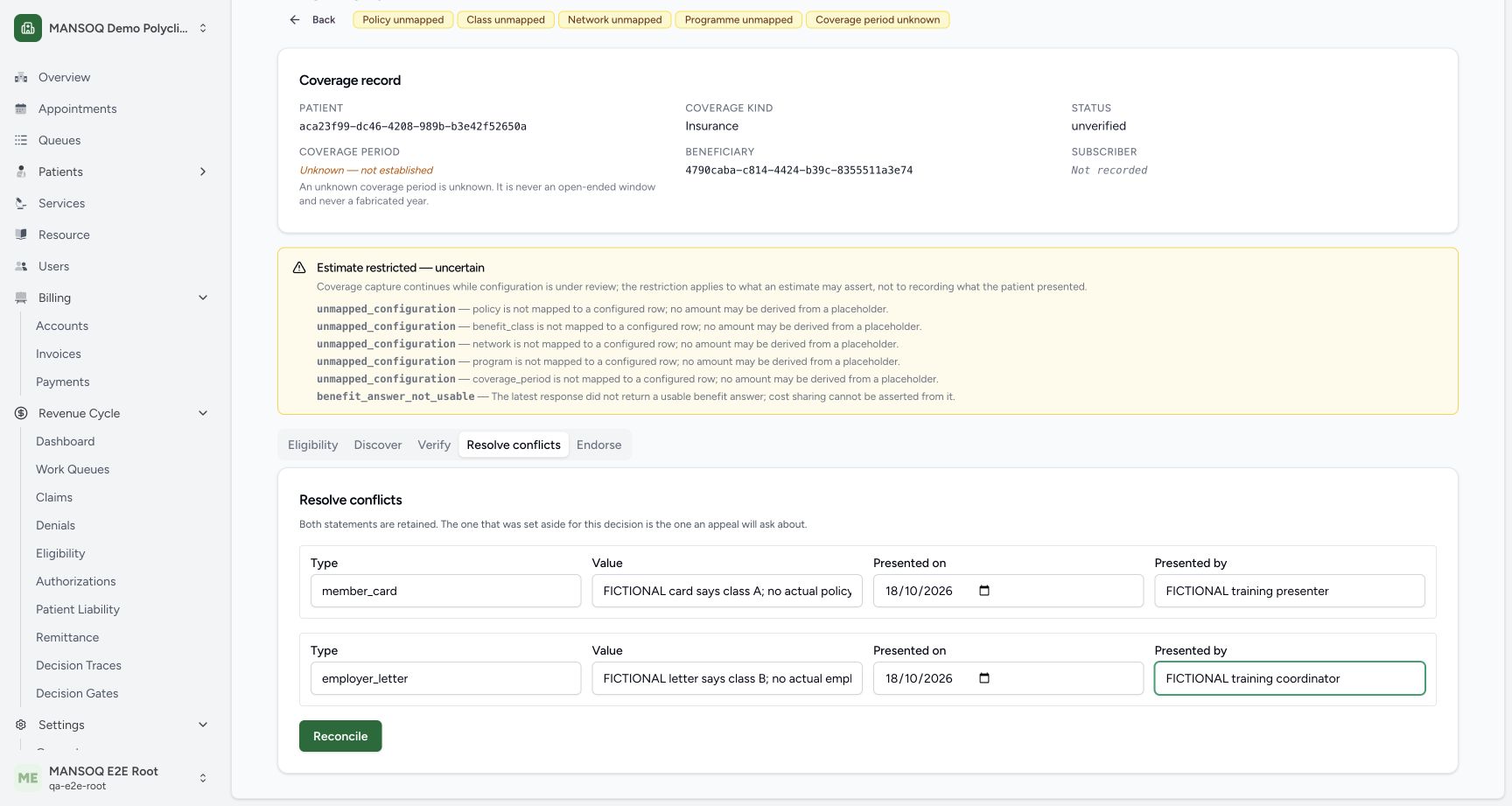Viewport: 1512px width, 806px height.
Task: Collapse the Revenue Cycle section chevron
Action: (x=203, y=413)
